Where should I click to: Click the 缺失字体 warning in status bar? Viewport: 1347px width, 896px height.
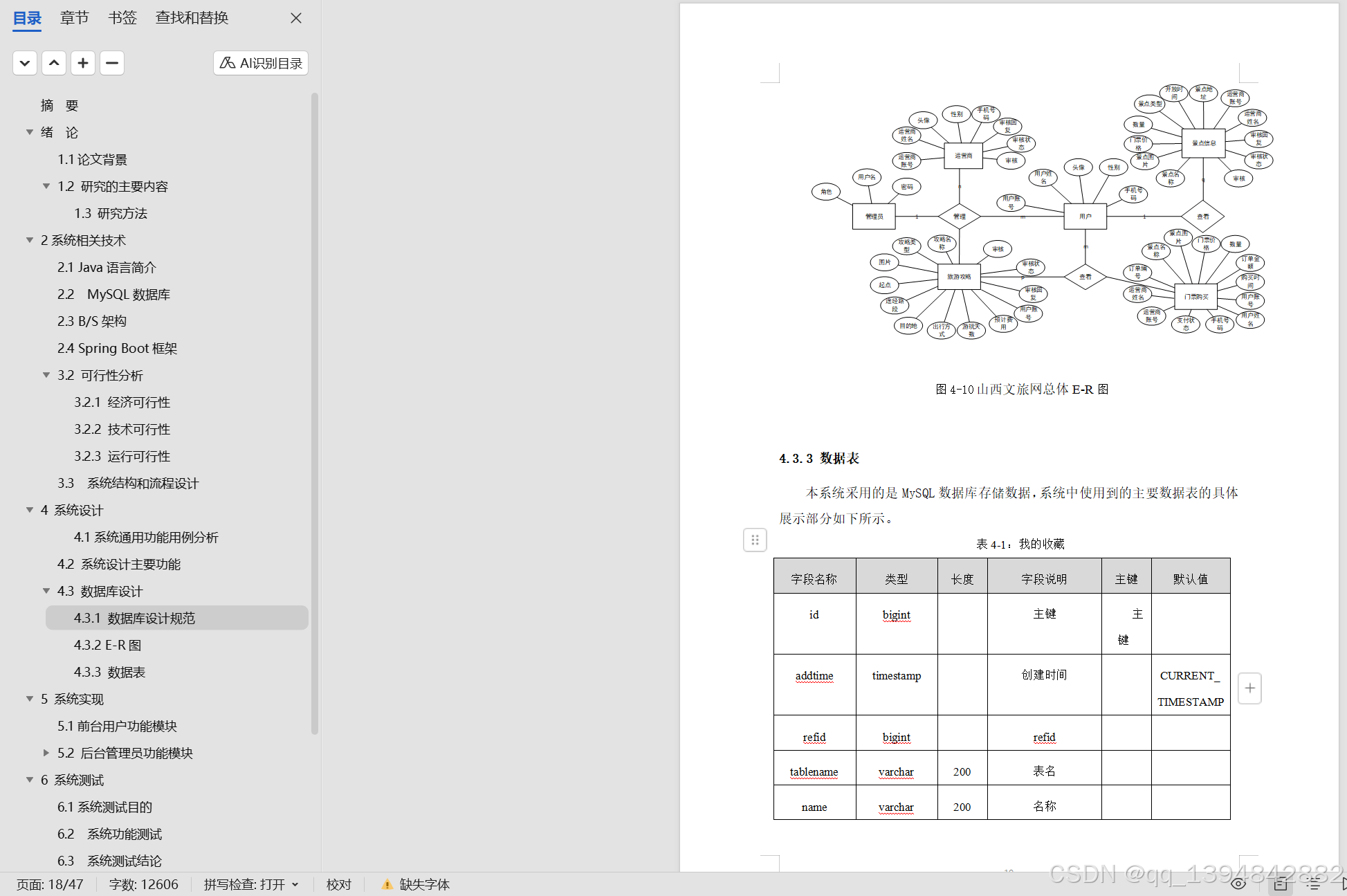pyautogui.click(x=416, y=884)
